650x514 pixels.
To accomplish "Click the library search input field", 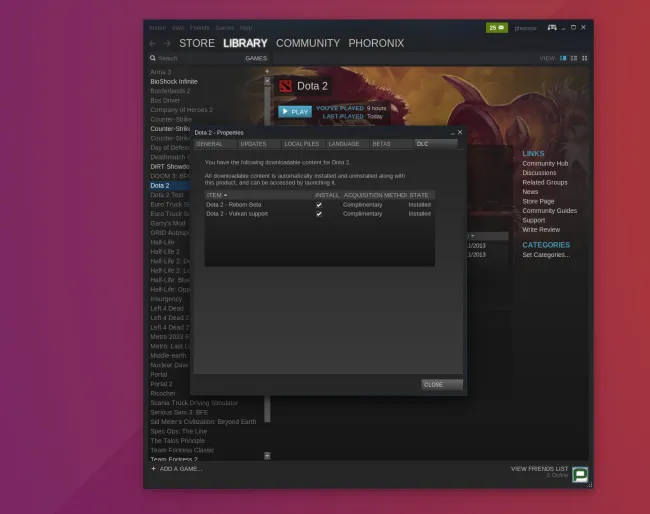I will [195, 58].
